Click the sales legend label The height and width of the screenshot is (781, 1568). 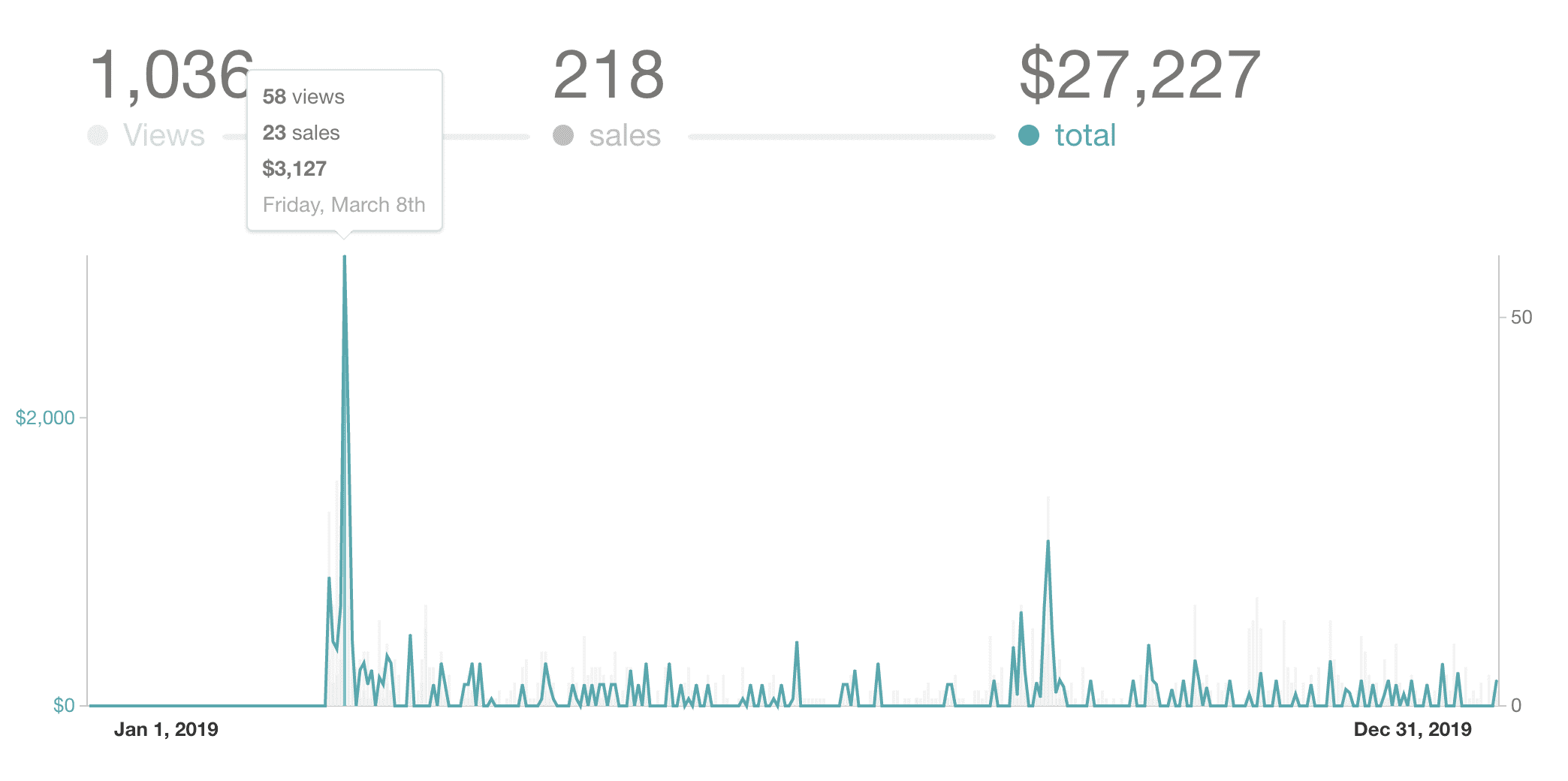click(x=625, y=136)
